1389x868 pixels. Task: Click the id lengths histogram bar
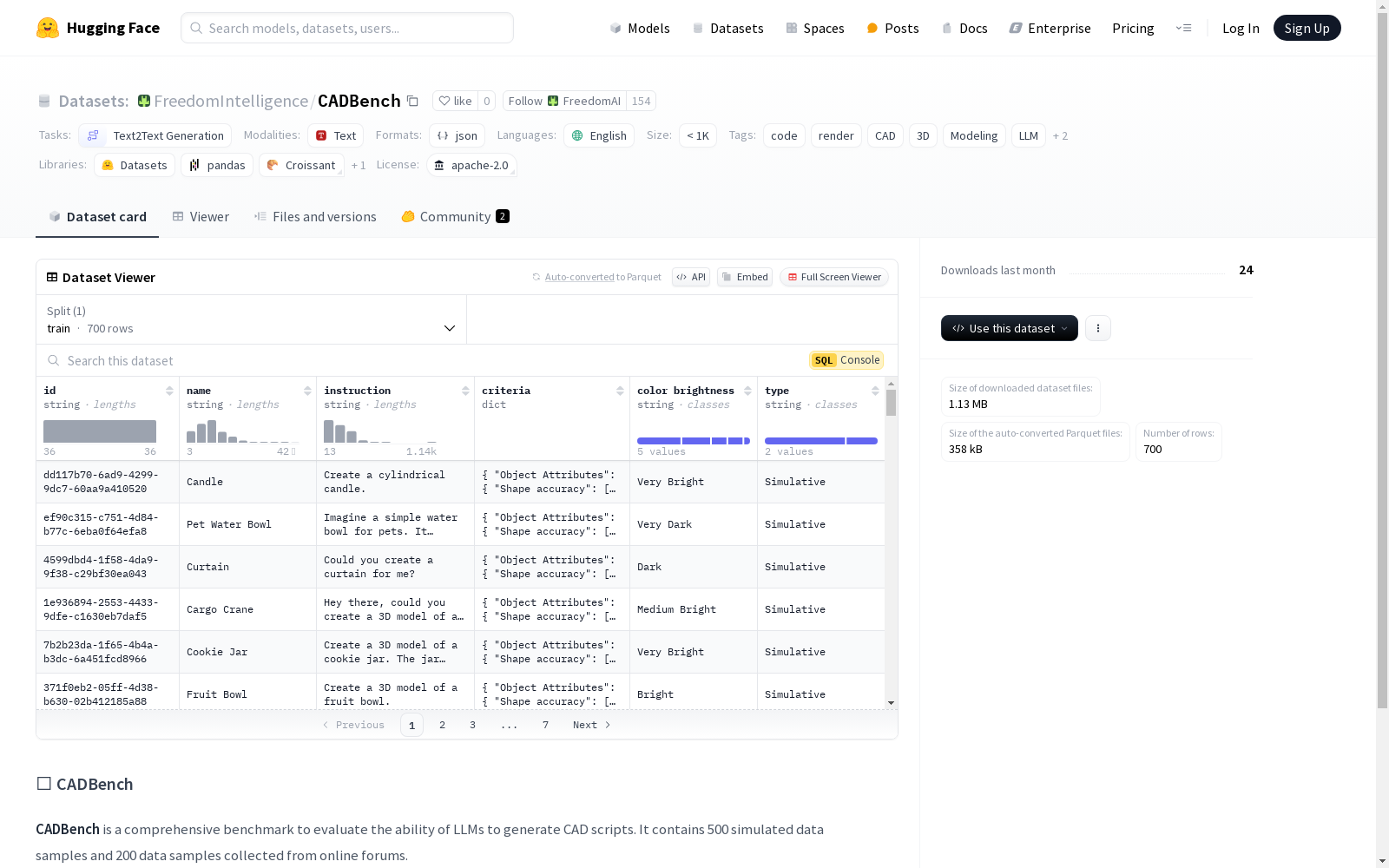[x=100, y=431]
